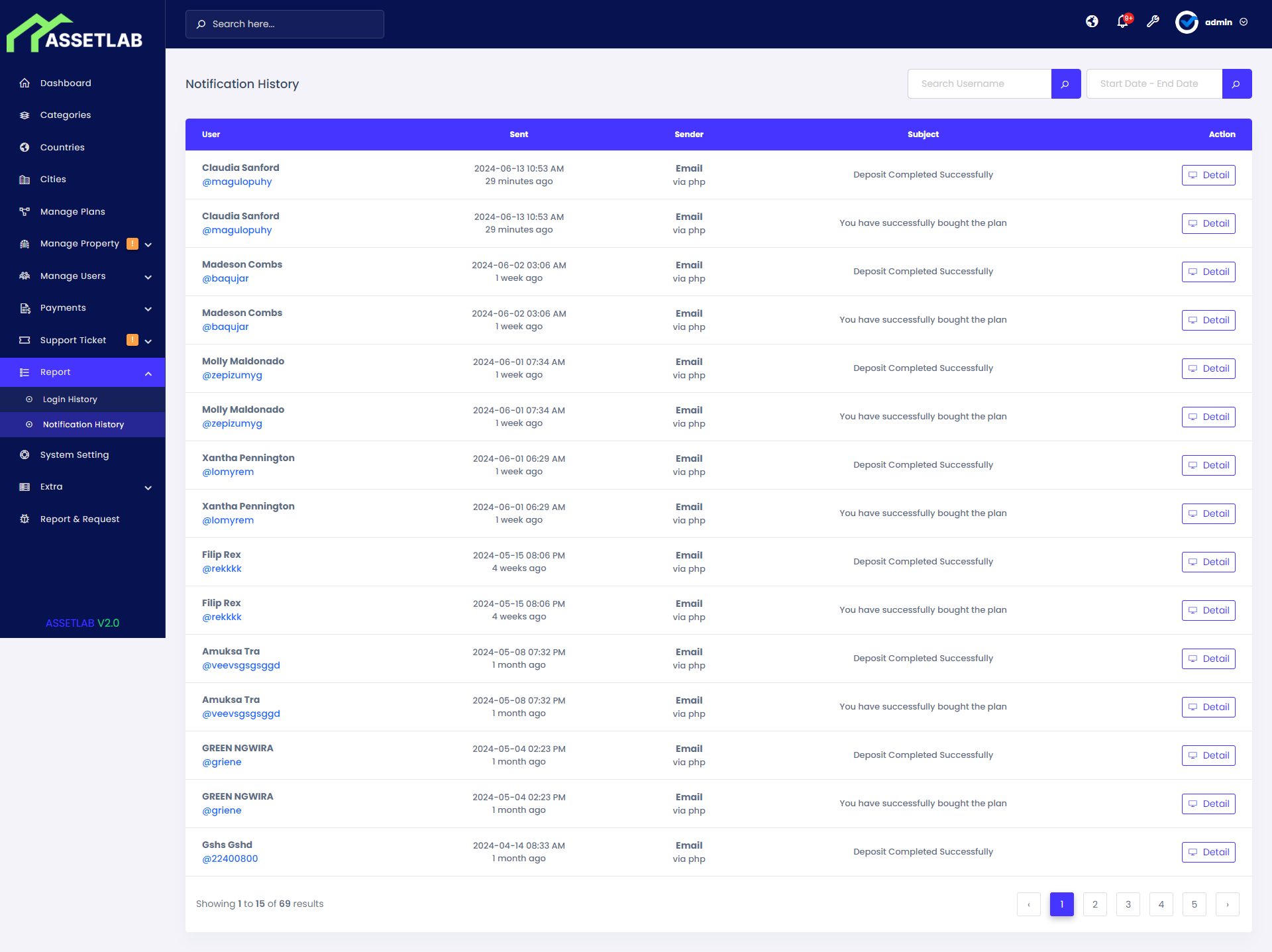The height and width of the screenshot is (952, 1272).
Task: Expand the Payments section
Action: click(63, 307)
